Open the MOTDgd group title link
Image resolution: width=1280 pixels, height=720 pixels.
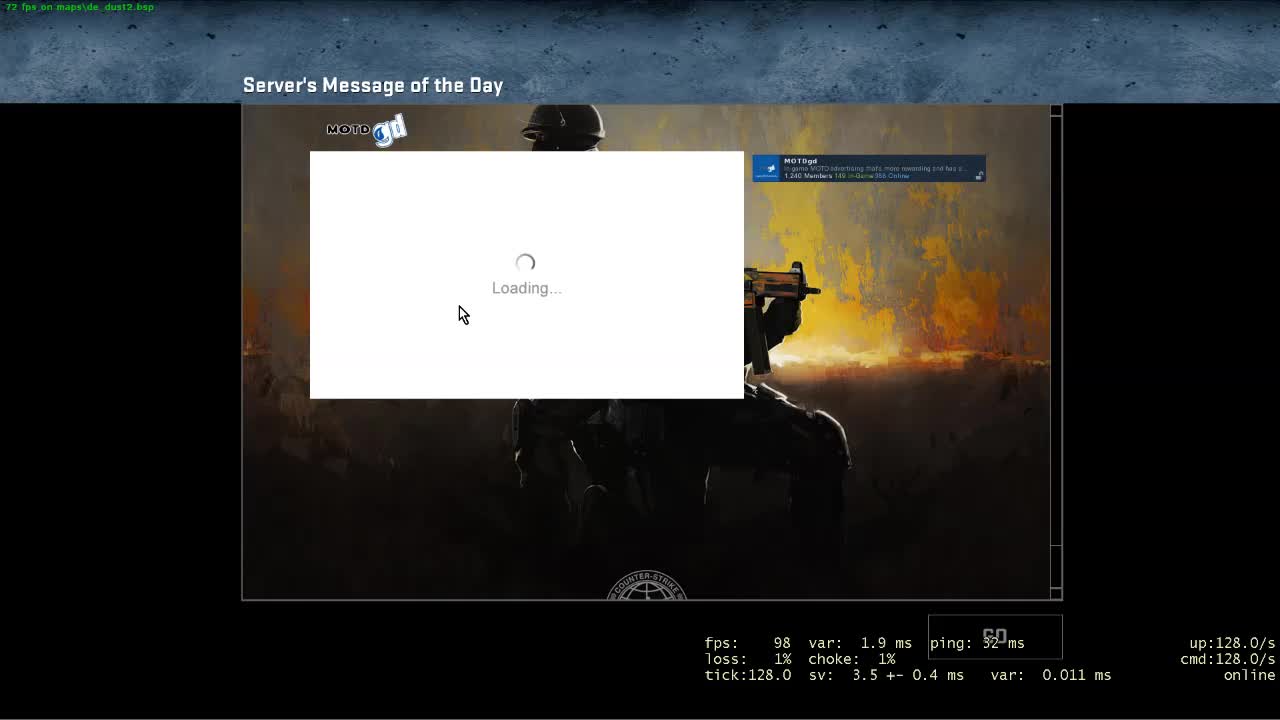coord(800,161)
